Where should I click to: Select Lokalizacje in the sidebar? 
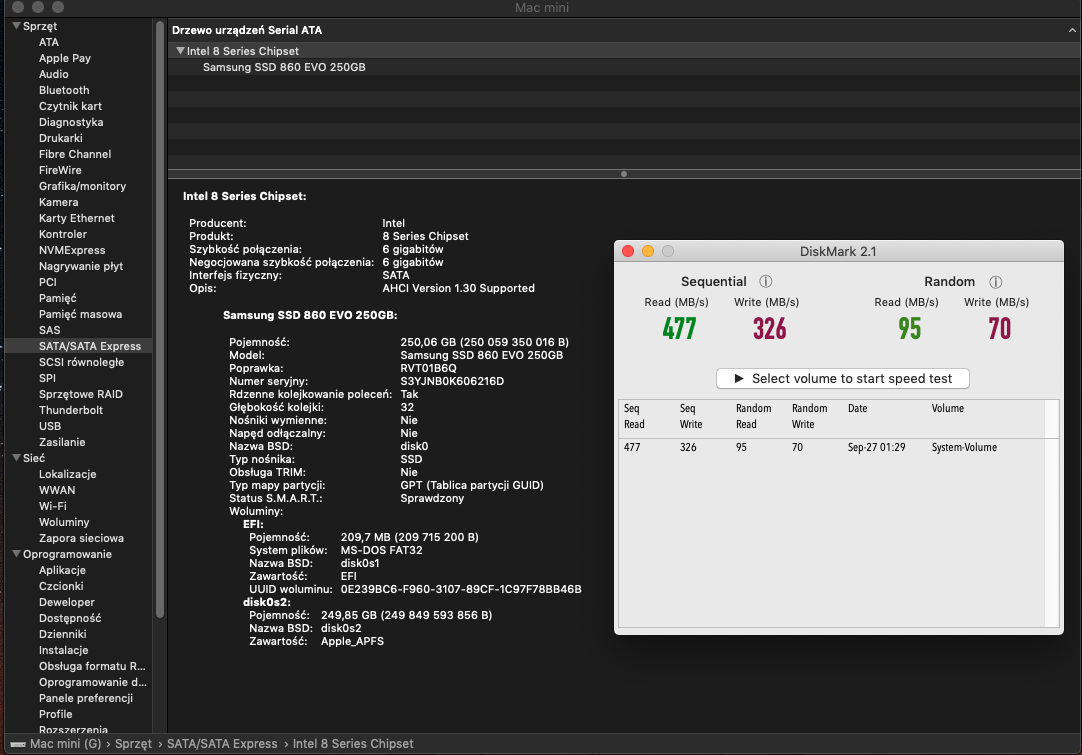(68, 474)
